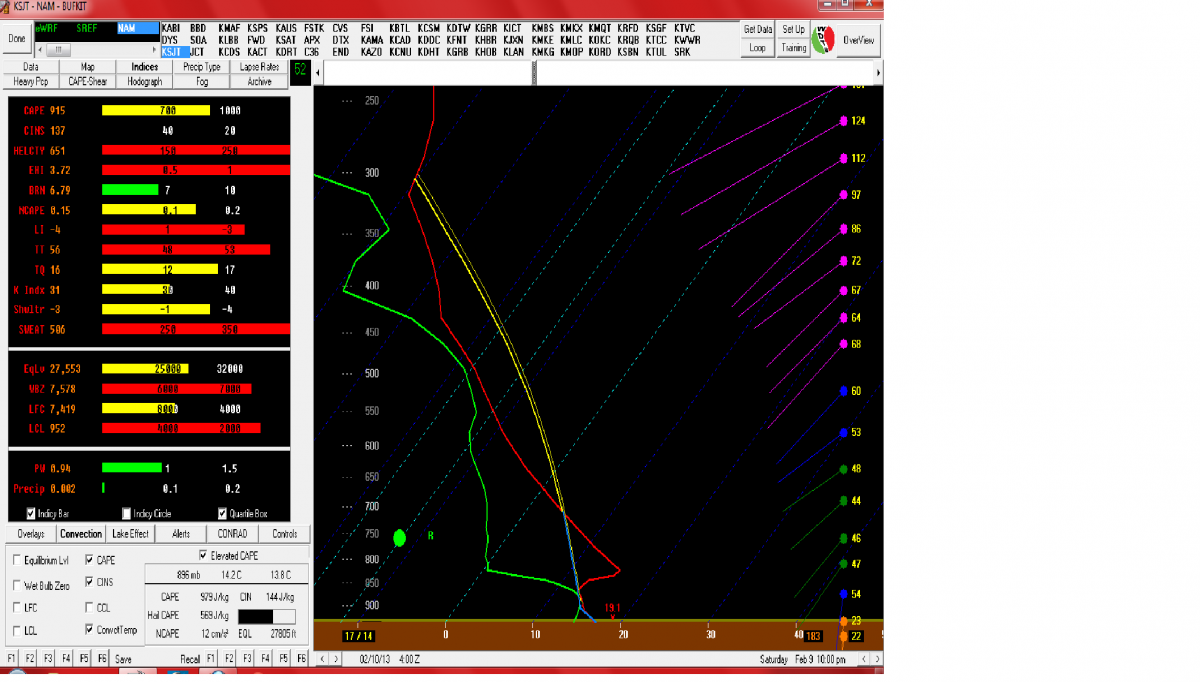The height and width of the screenshot is (682, 1200).
Task: Uncheck the CINS checkbox
Action: 91,581
